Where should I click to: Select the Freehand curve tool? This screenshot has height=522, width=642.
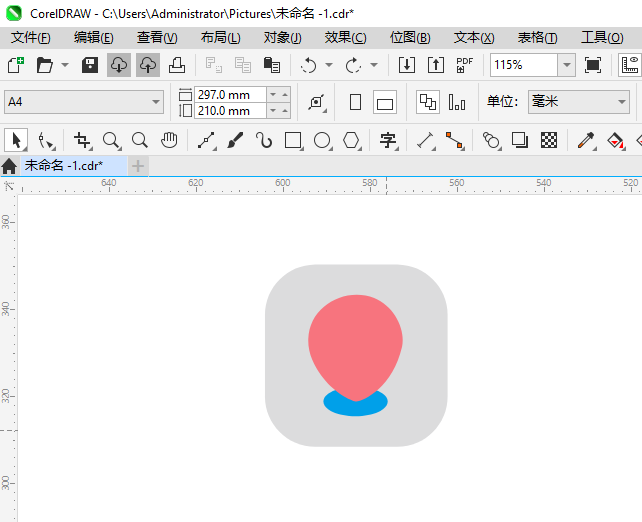[207, 140]
